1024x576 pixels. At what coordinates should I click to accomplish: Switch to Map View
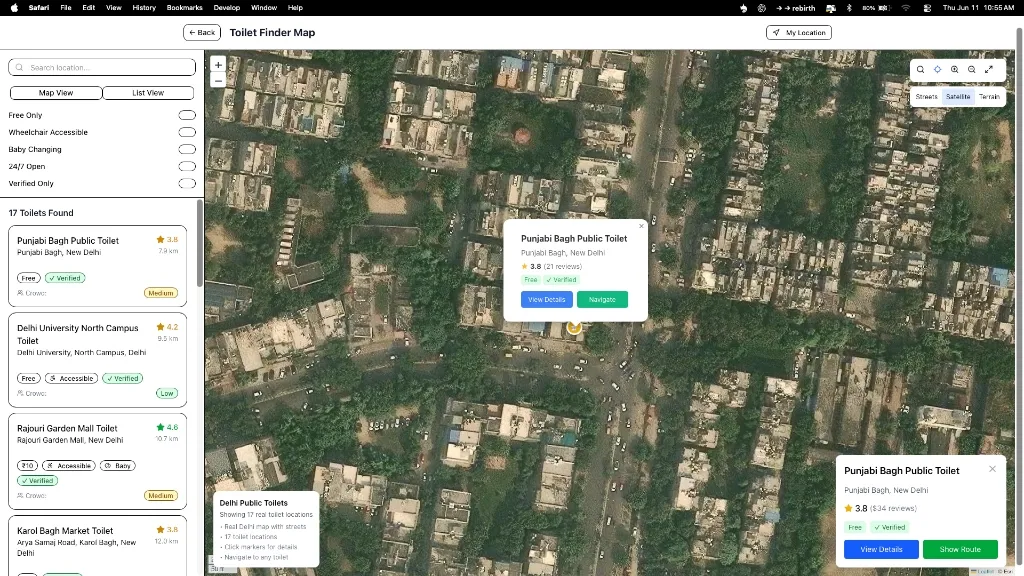[56, 93]
